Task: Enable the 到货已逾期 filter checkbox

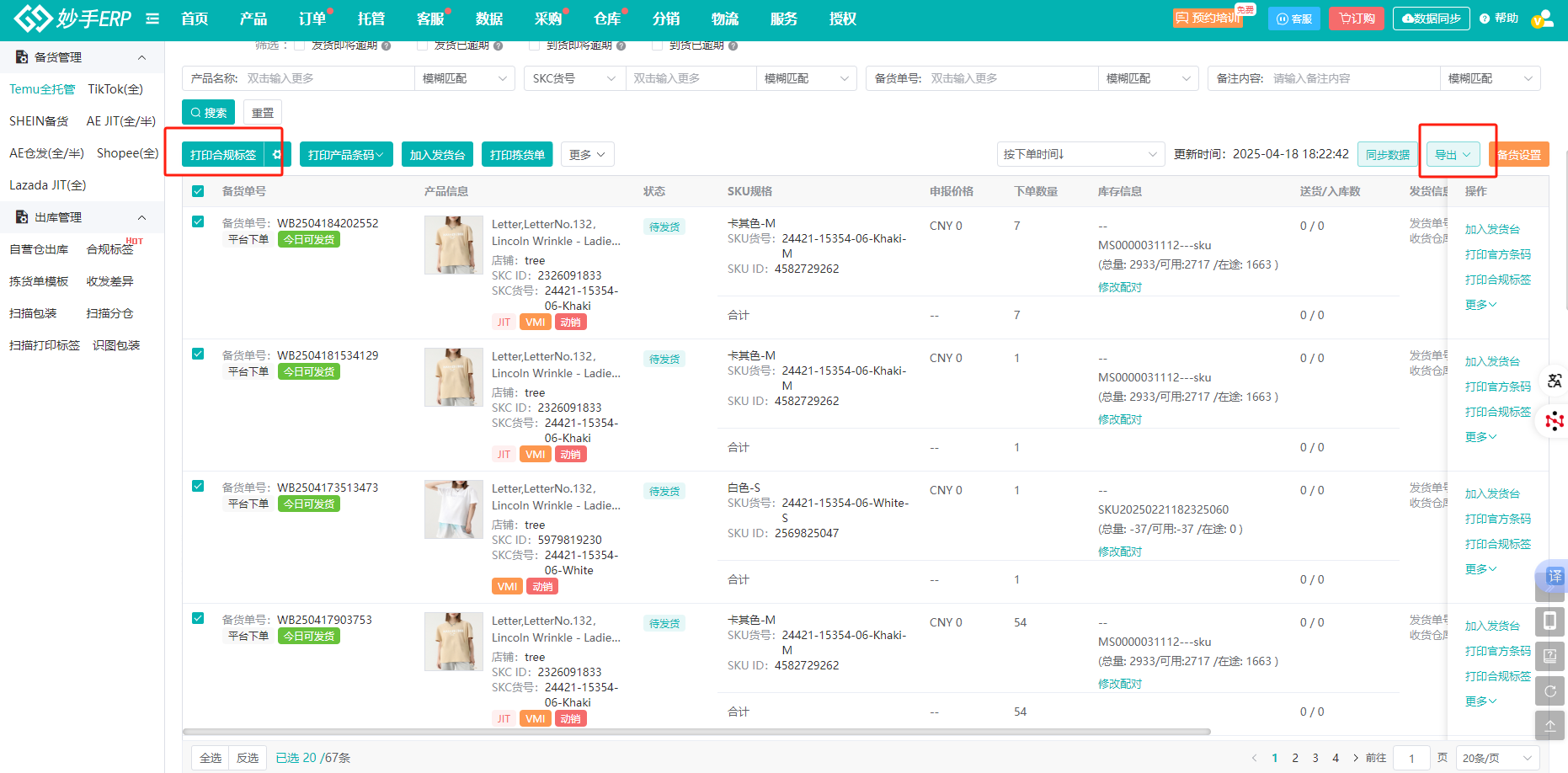Action: click(657, 45)
